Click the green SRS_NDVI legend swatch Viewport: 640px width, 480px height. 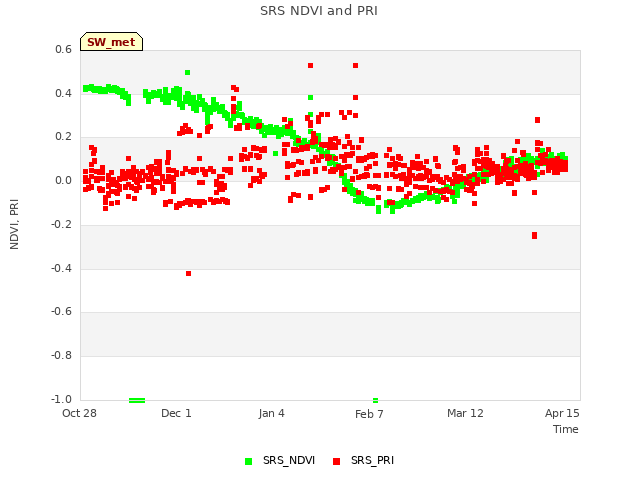click(249, 462)
